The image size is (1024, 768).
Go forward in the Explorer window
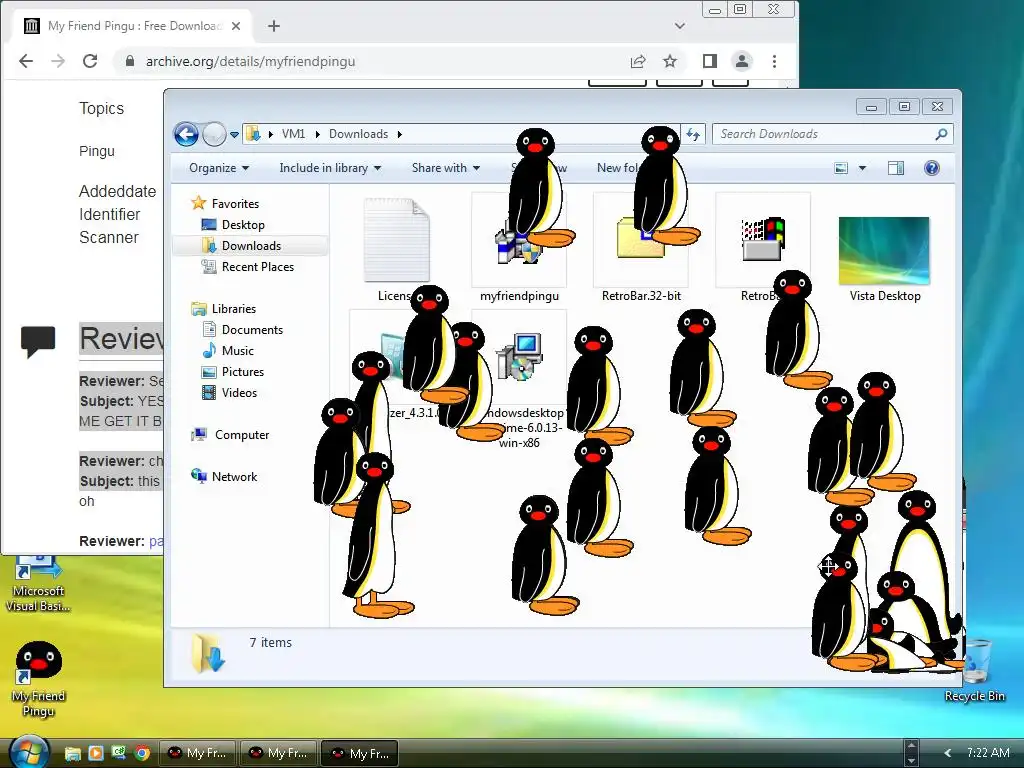(x=214, y=135)
